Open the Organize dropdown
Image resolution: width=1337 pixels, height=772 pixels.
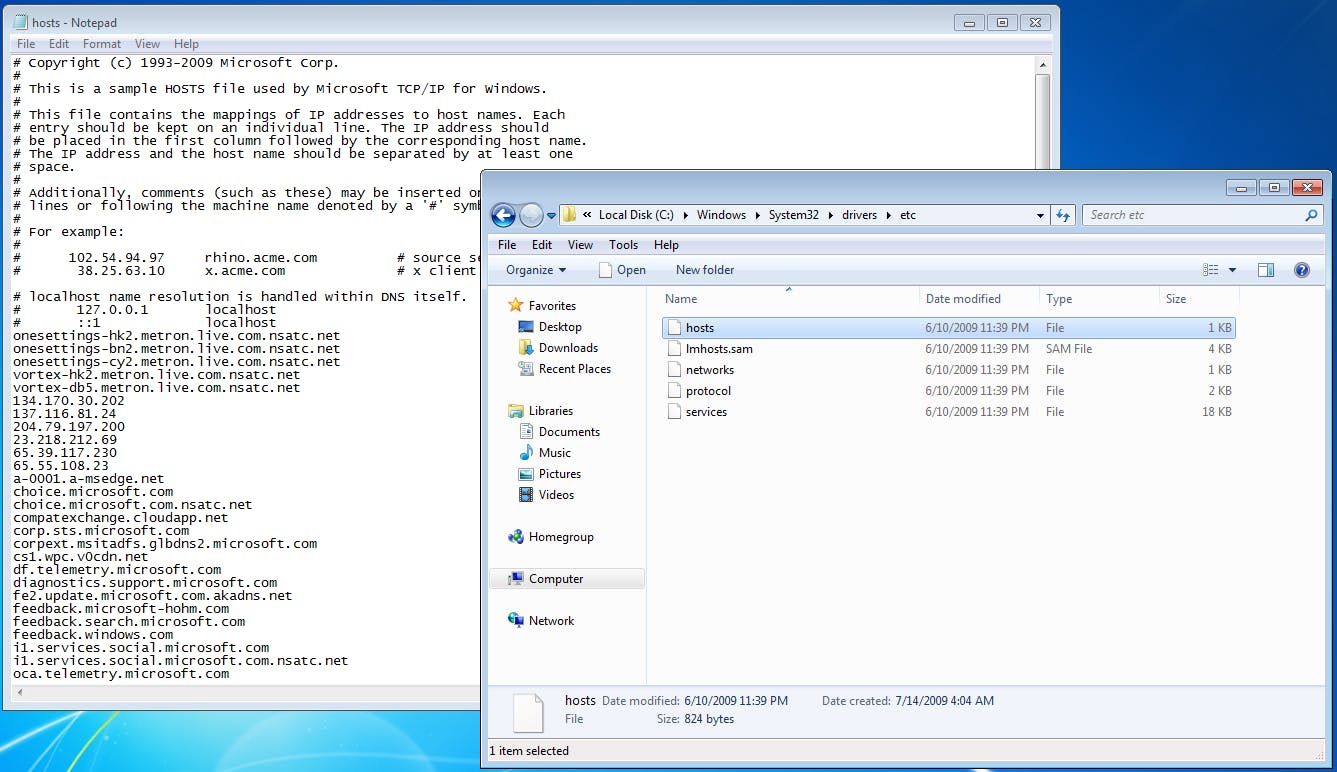pos(534,269)
